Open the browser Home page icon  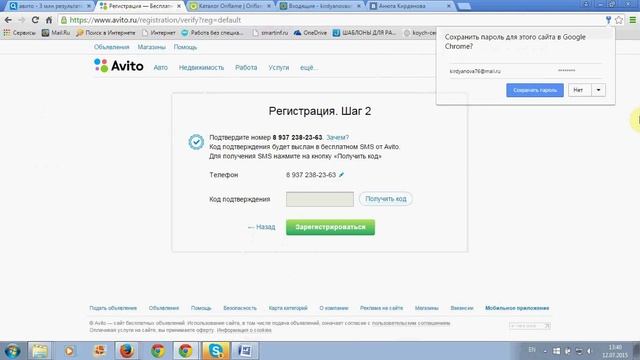pos(49,20)
